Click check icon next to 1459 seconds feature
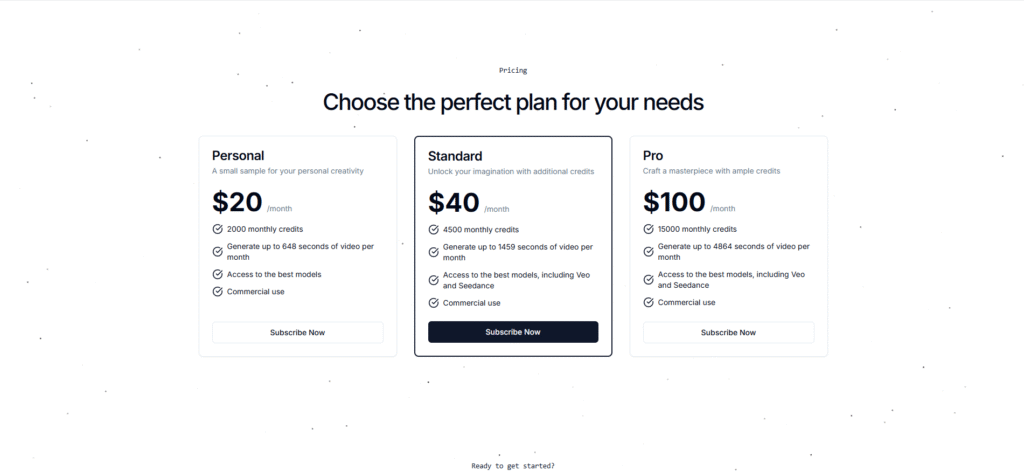 [x=433, y=251]
